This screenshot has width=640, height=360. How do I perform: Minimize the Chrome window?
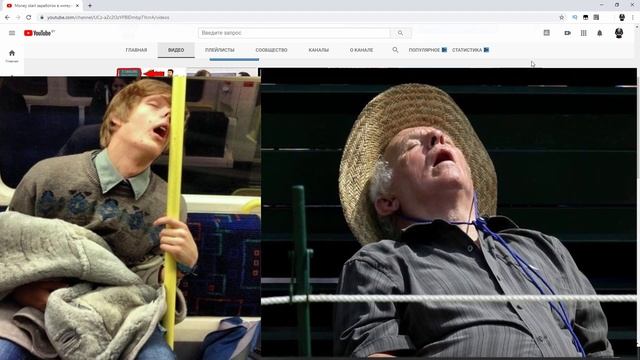[x=602, y=5]
